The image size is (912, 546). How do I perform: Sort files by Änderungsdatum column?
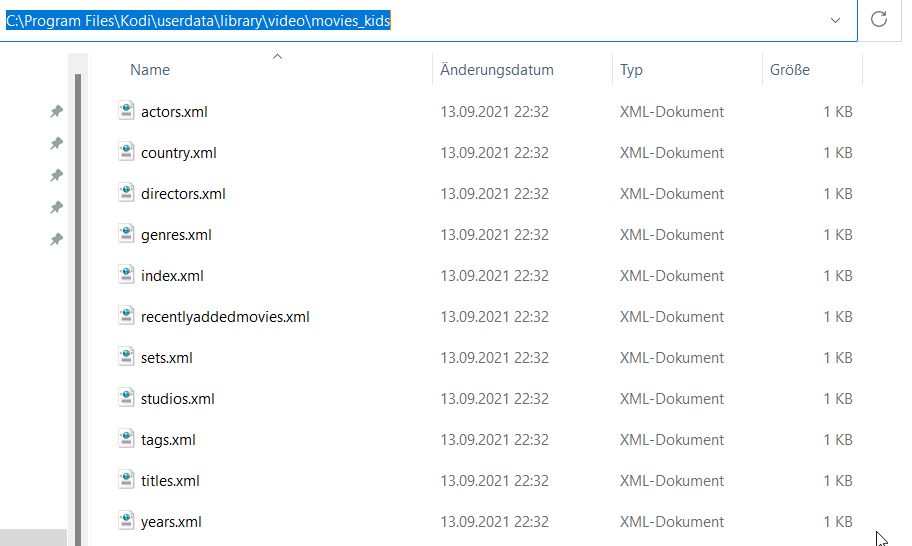[497, 70]
